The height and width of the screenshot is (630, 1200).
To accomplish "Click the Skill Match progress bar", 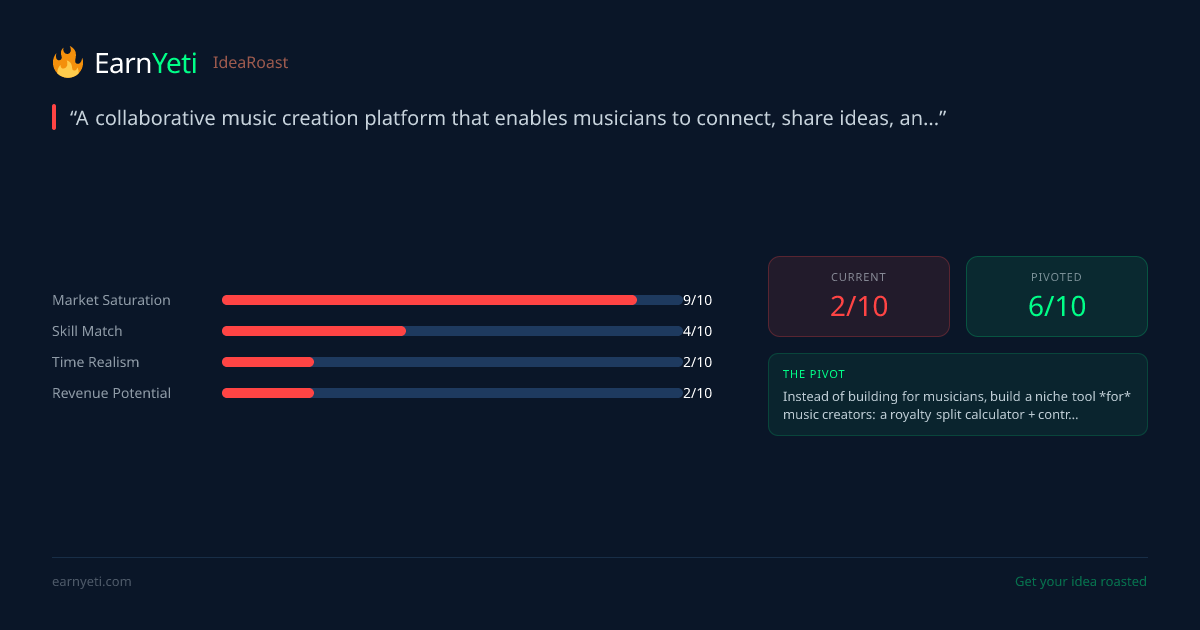I will coord(452,331).
